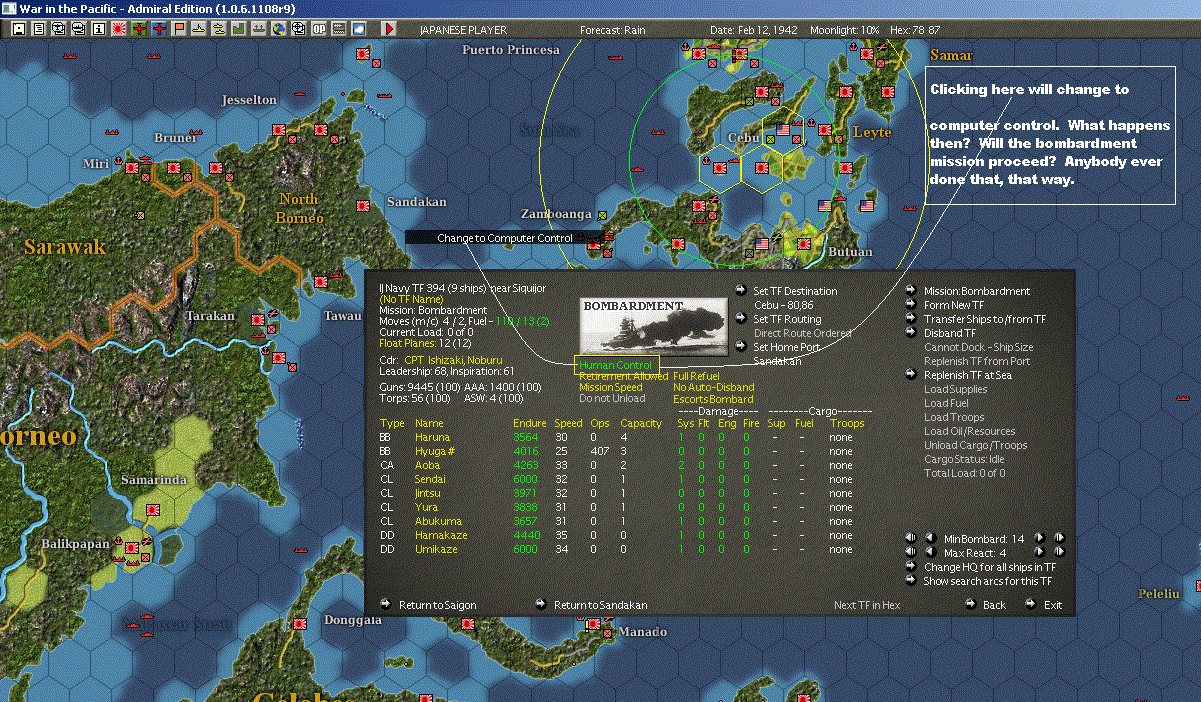Increase Min Bombard value by one
Screen dimensions: 1201x702
pos(1039,538)
